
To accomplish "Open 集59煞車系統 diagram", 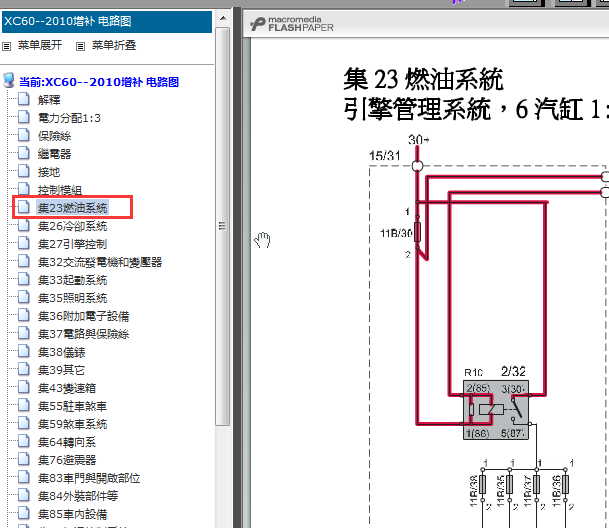I will (72, 424).
